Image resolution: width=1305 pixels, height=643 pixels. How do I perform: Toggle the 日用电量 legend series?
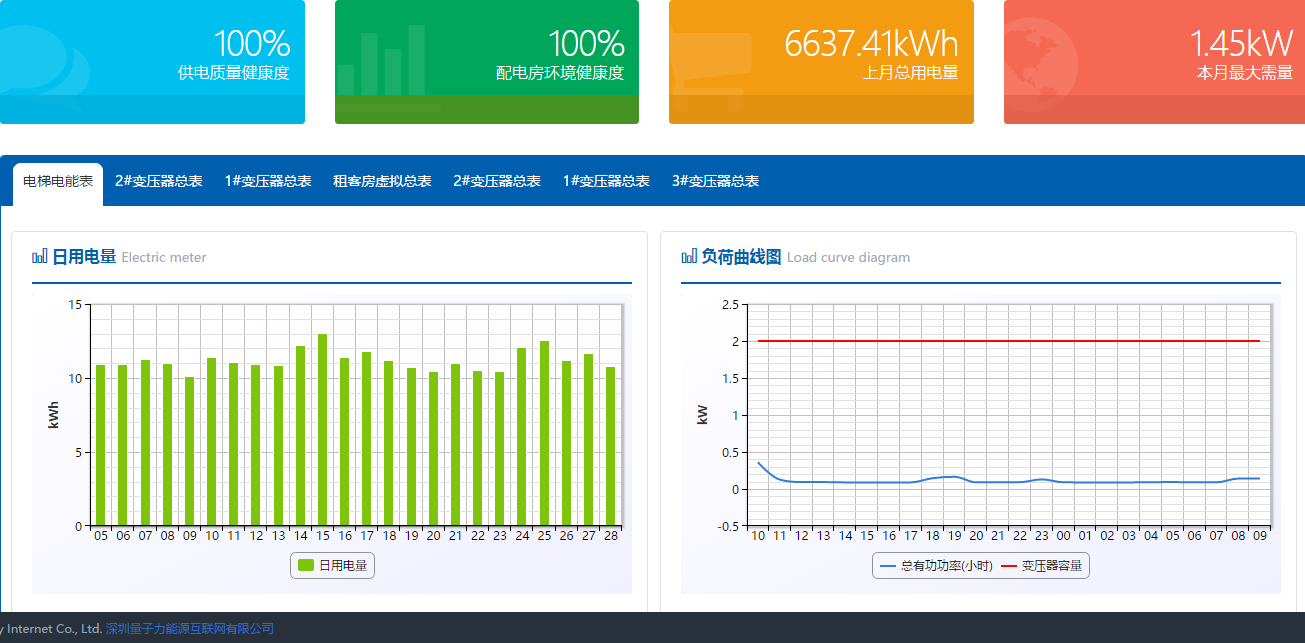332,566
